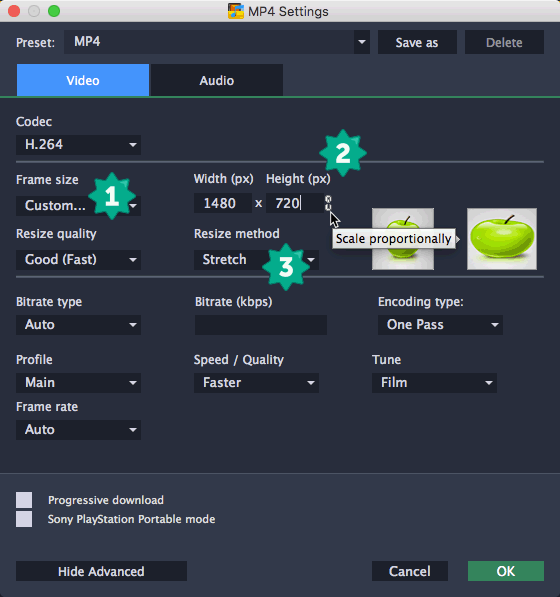The image size is (560, 597).
Task: Expand the Resize quality Good (Fast) dropdown
Action: (x=78, y=260)
